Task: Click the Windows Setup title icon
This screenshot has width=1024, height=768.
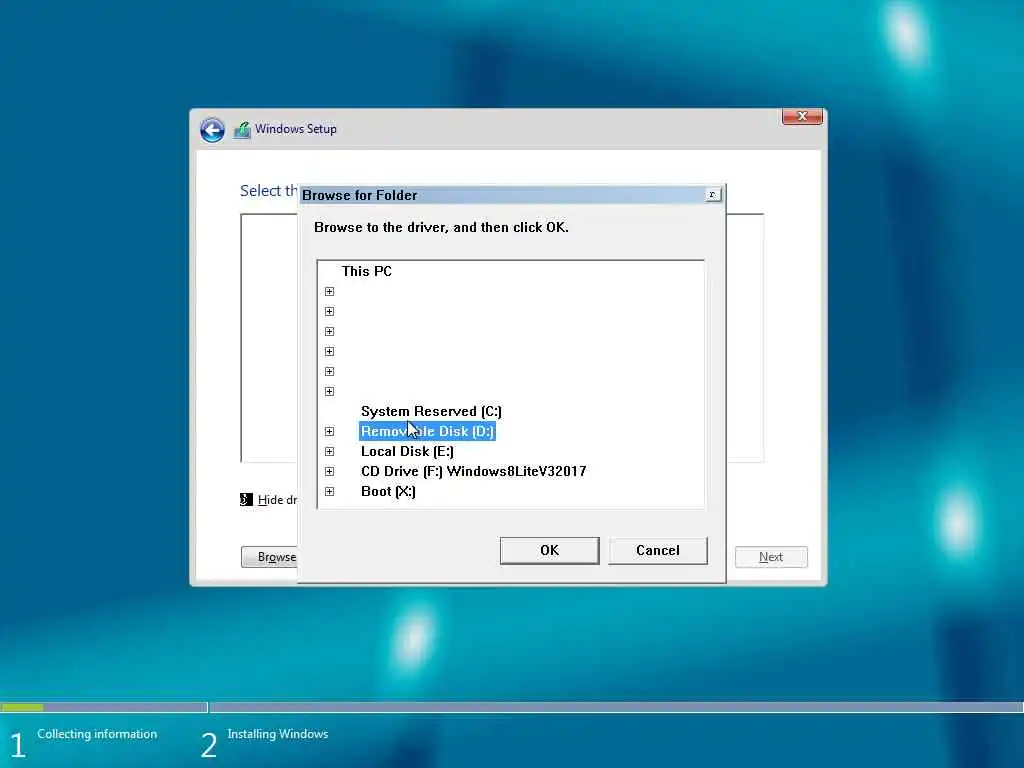Action: coord(242,130)
